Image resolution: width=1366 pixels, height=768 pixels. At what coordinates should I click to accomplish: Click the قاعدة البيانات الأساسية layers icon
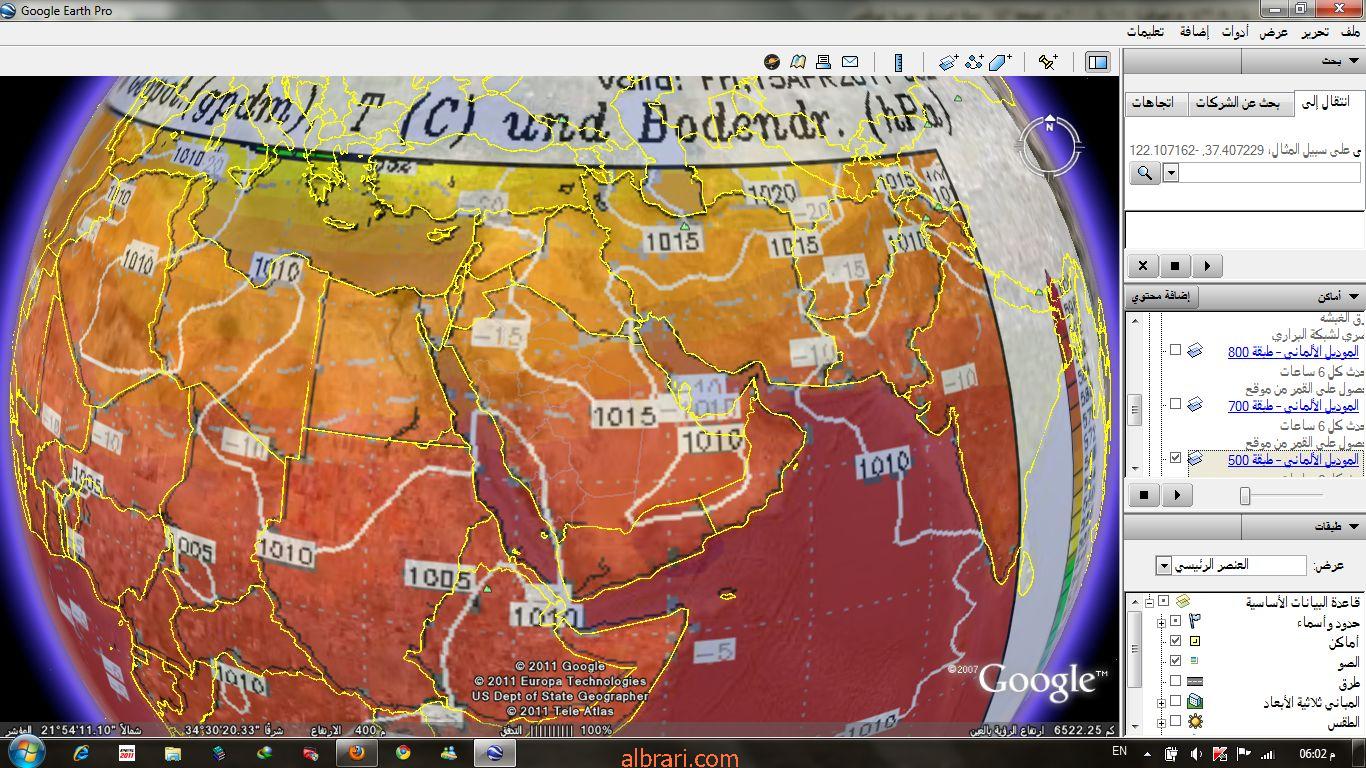pyautogui.click(x=1183, y=602)
